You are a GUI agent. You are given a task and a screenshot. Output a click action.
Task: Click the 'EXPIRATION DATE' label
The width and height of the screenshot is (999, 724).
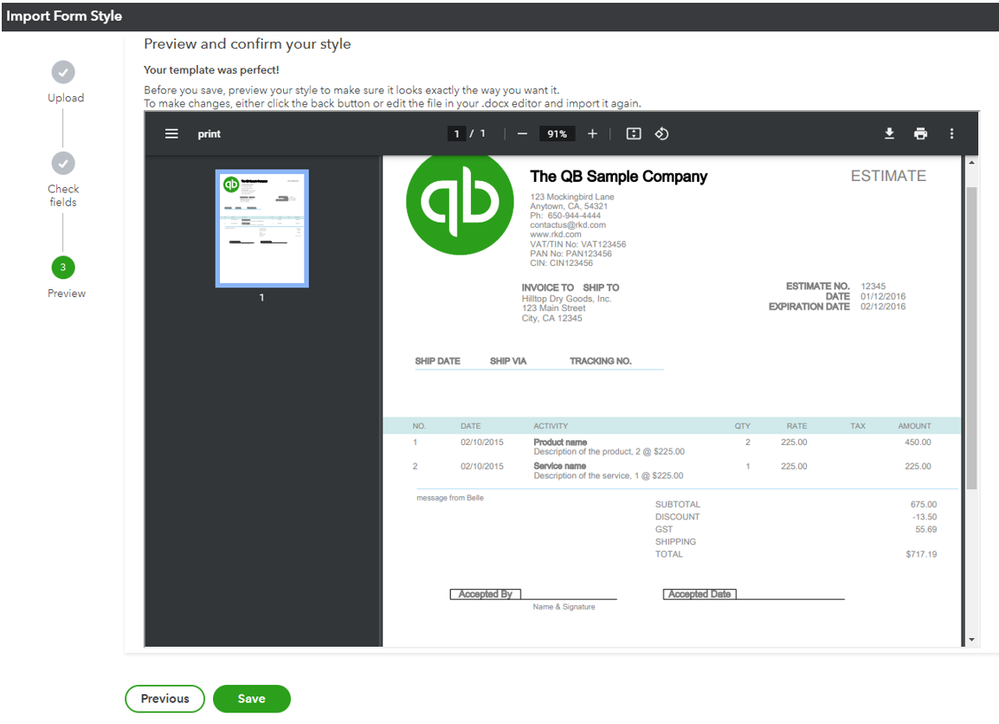click(x=809, y=307)
